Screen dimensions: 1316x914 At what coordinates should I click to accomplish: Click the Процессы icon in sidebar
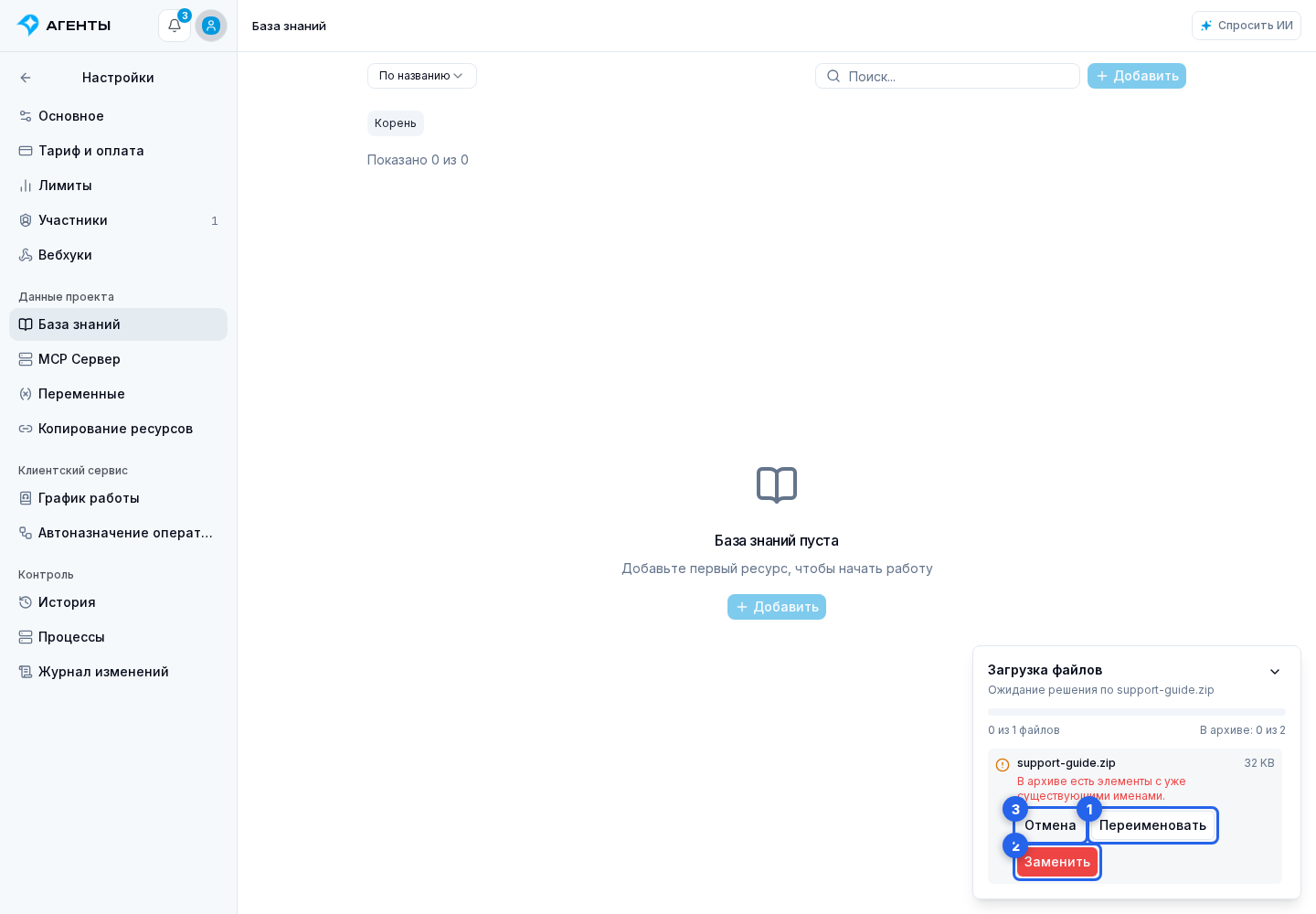(x=26, y=637)
